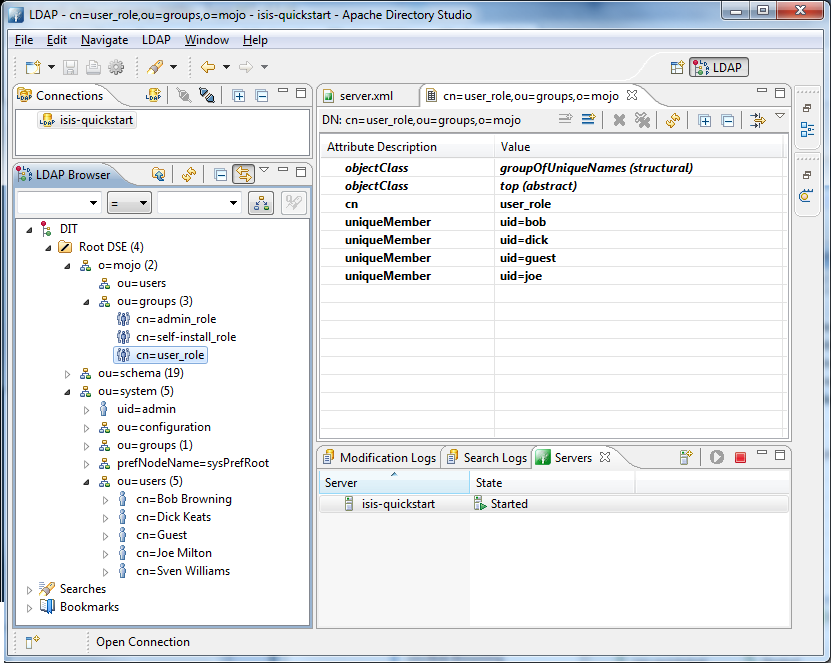This screenshot has height=663, width=831.
Task: Open the LDAP menu
Action: click(x=156, y=40)
